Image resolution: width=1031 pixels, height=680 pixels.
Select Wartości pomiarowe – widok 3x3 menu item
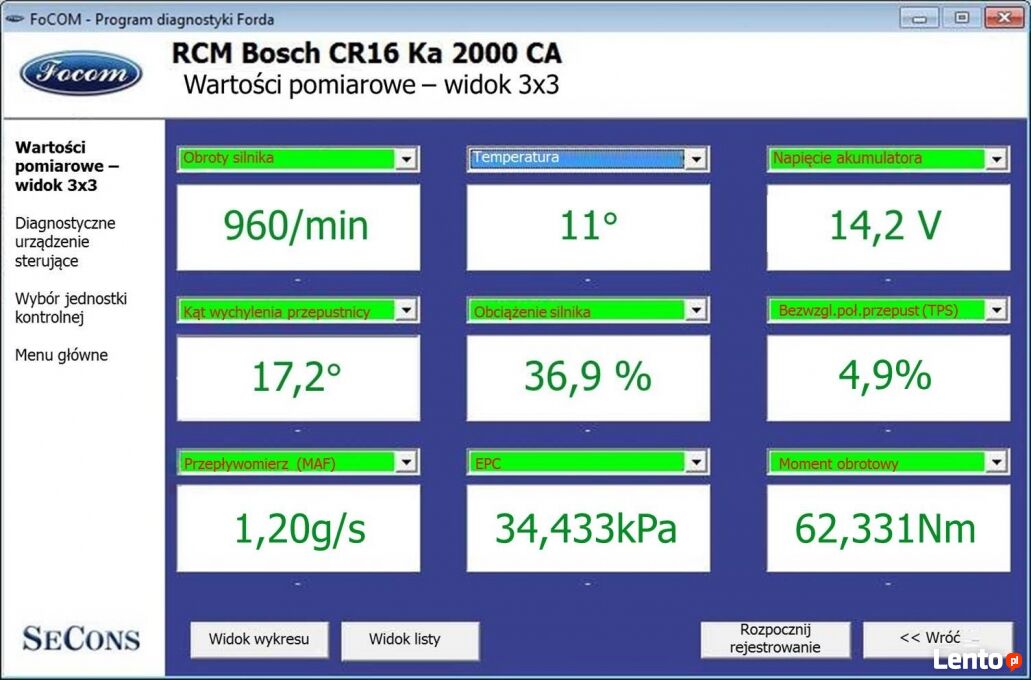point(66,166)
